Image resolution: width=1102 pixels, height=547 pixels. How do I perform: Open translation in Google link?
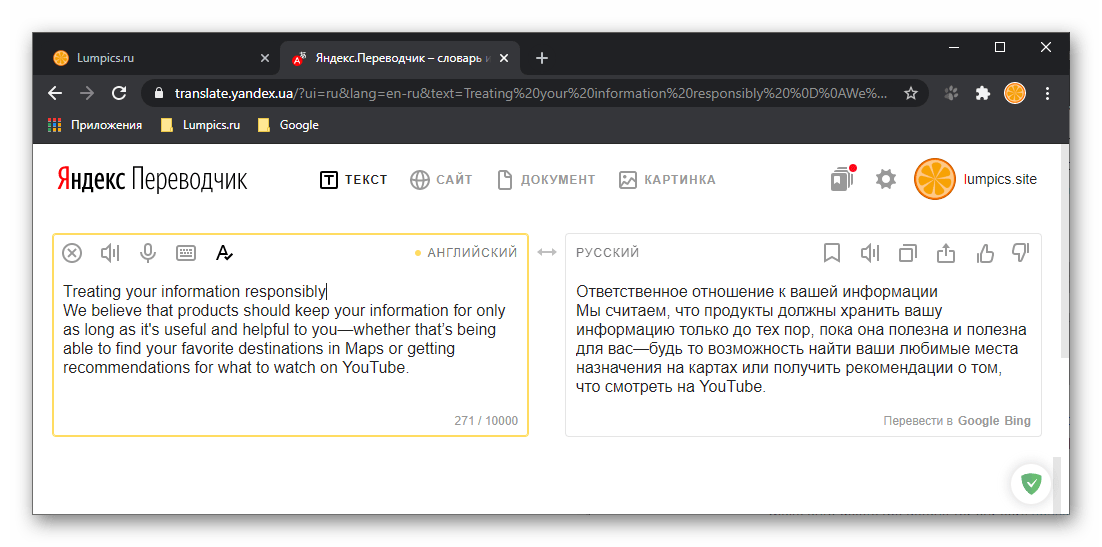click(x=978, y=421)
